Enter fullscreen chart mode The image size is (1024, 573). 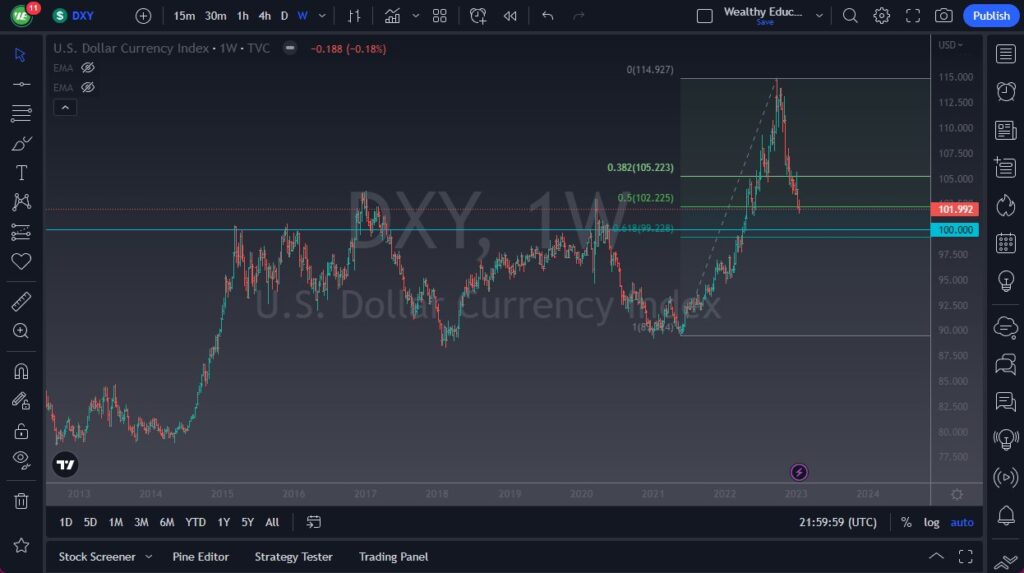click(912, 16)
